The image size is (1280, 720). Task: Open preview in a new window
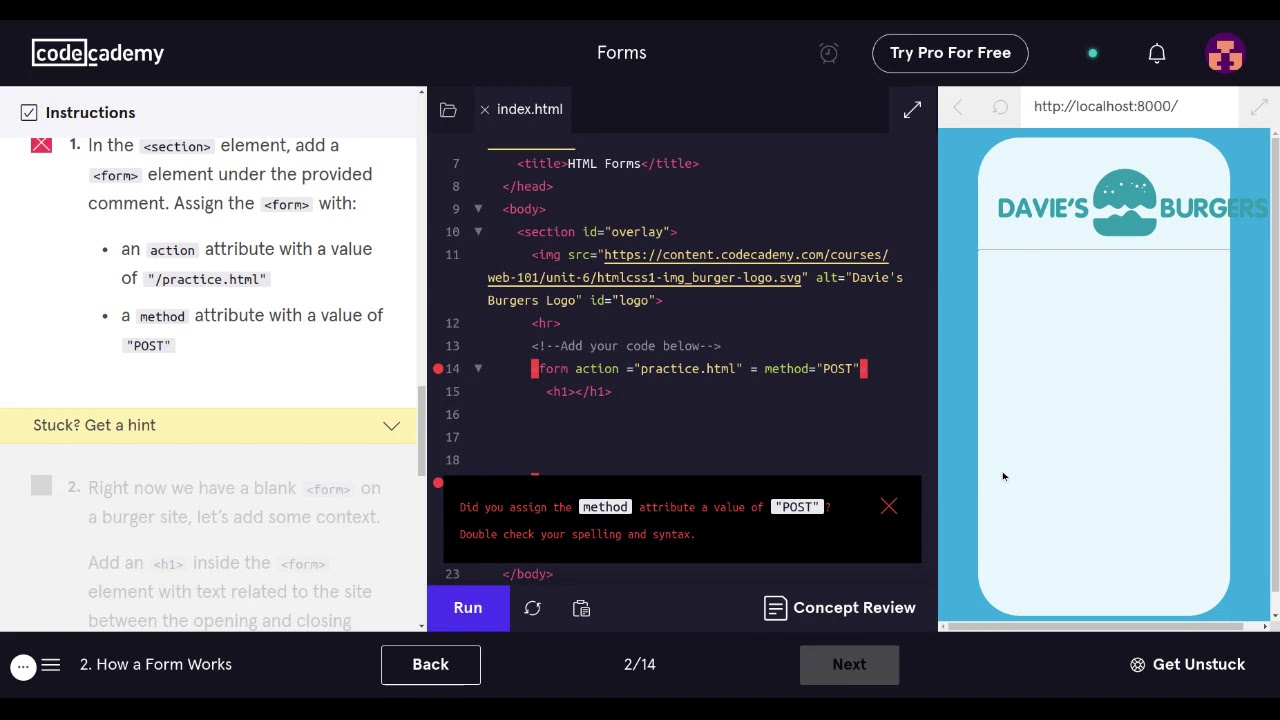click(x=1259, y=107)
